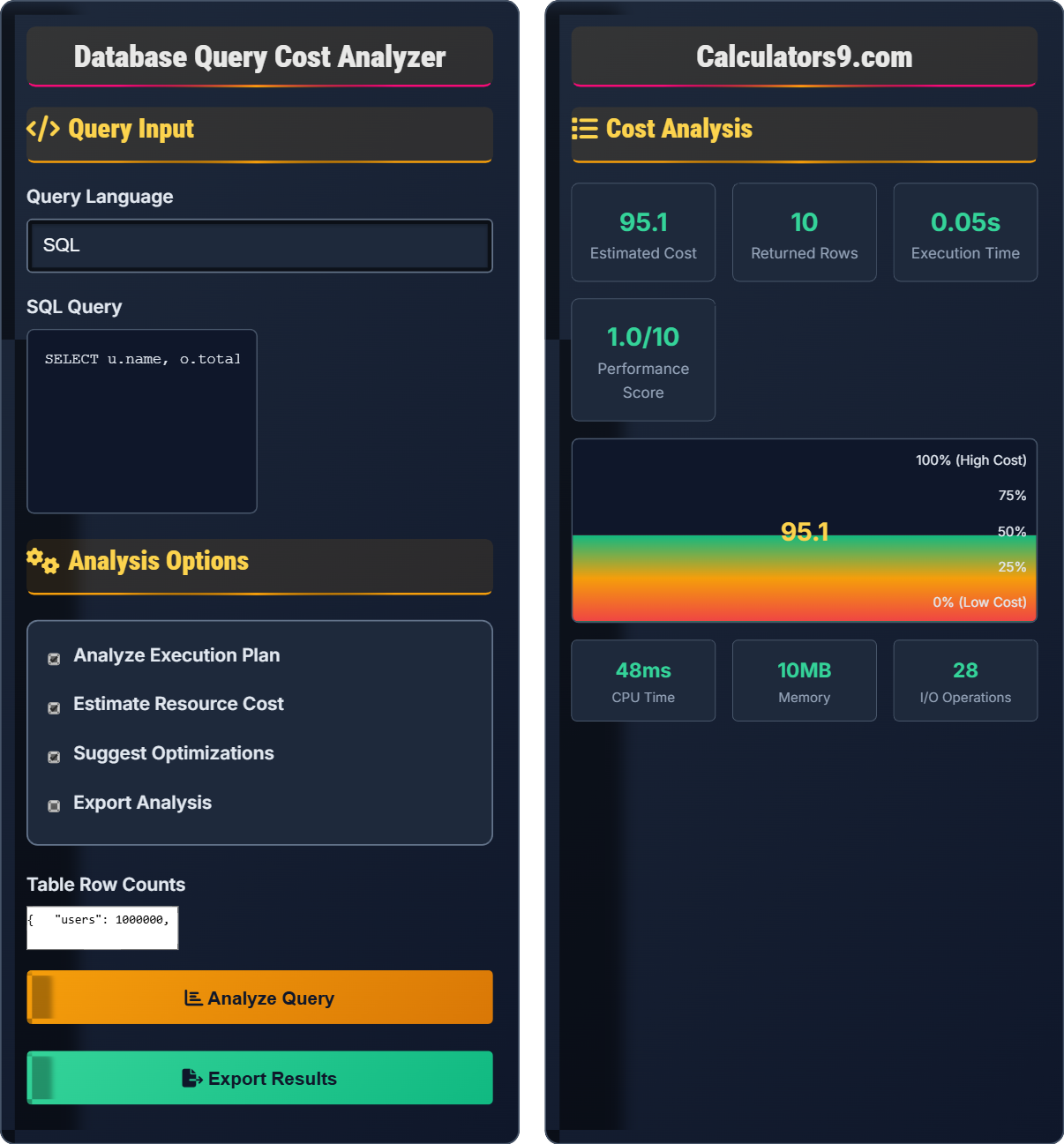Click the Table Row Counts input box
This screenshot has height=1144, width=1064.
pos(102,928)
